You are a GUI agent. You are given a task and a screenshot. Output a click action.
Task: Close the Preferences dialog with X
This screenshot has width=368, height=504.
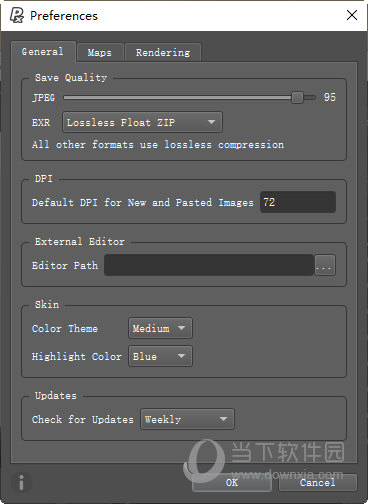(x=352, y=15)
